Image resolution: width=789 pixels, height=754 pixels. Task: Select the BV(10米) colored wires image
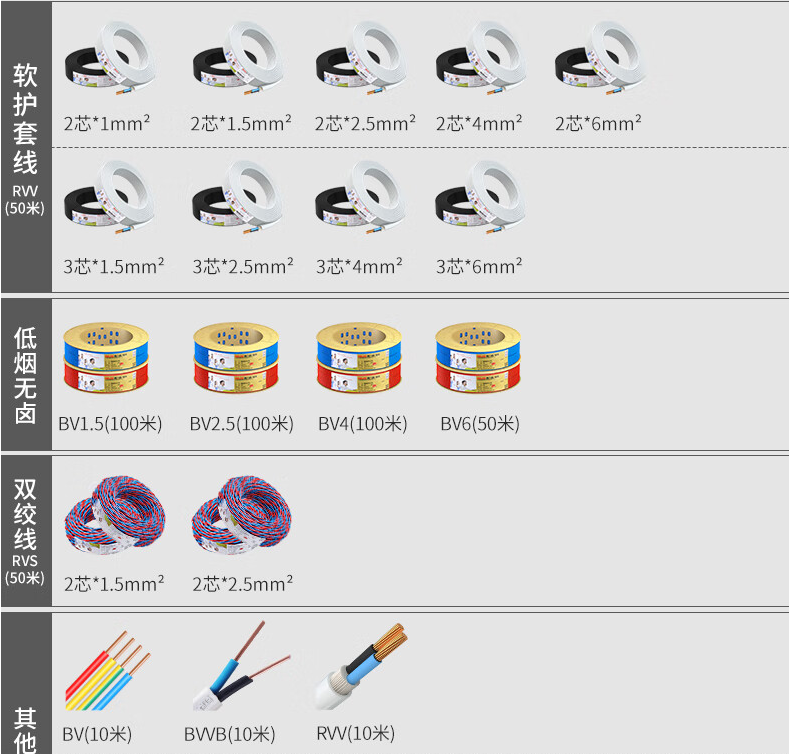[108, 670]
